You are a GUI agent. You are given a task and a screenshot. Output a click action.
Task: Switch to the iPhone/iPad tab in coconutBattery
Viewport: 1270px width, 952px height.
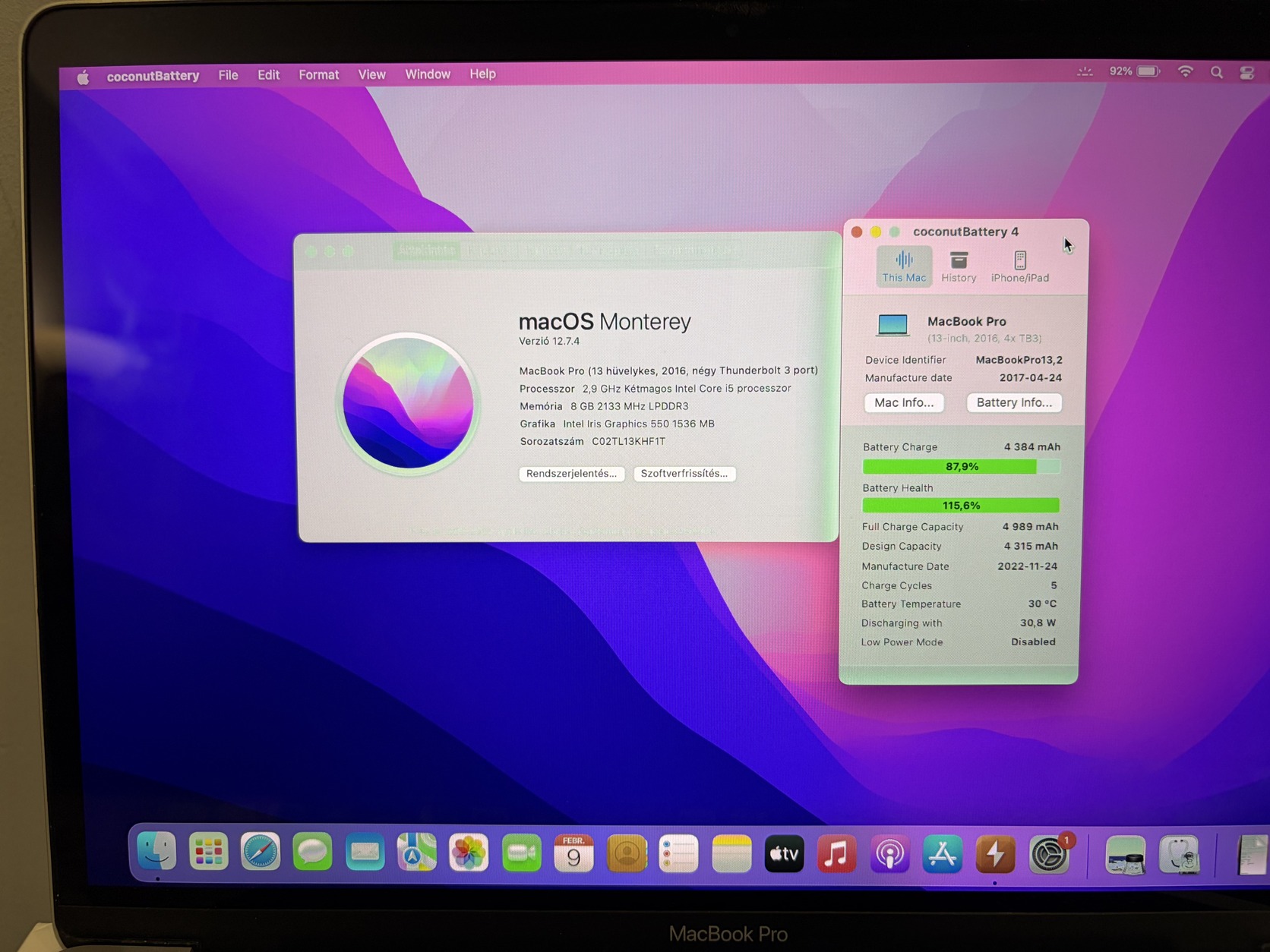pyautogui.click(x=1020, y=266)
